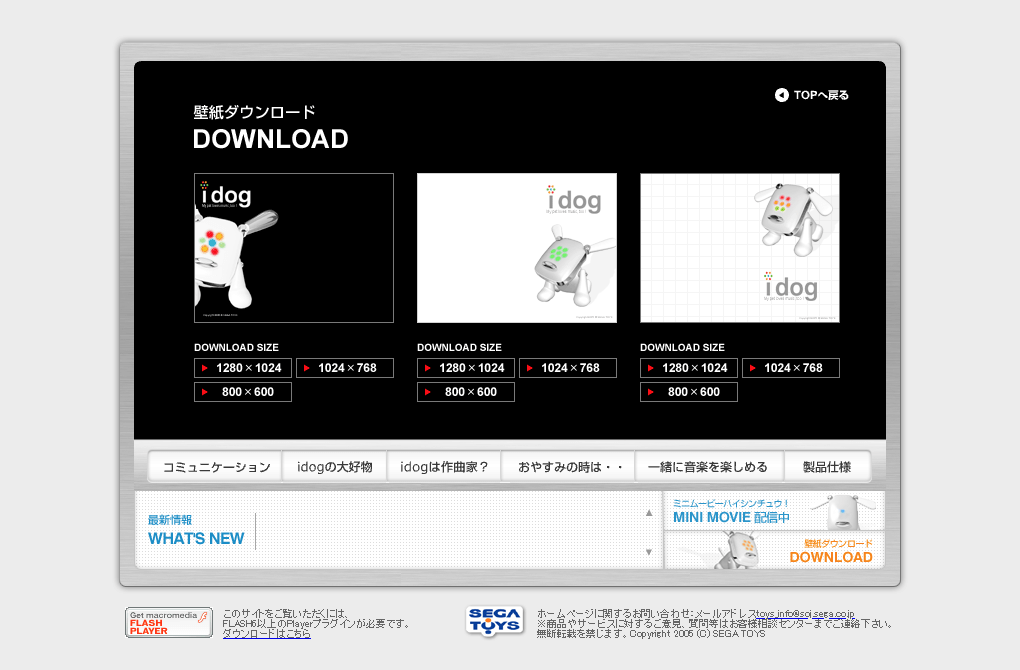Open the idogは作曲家？ tab

coord(444,466)
